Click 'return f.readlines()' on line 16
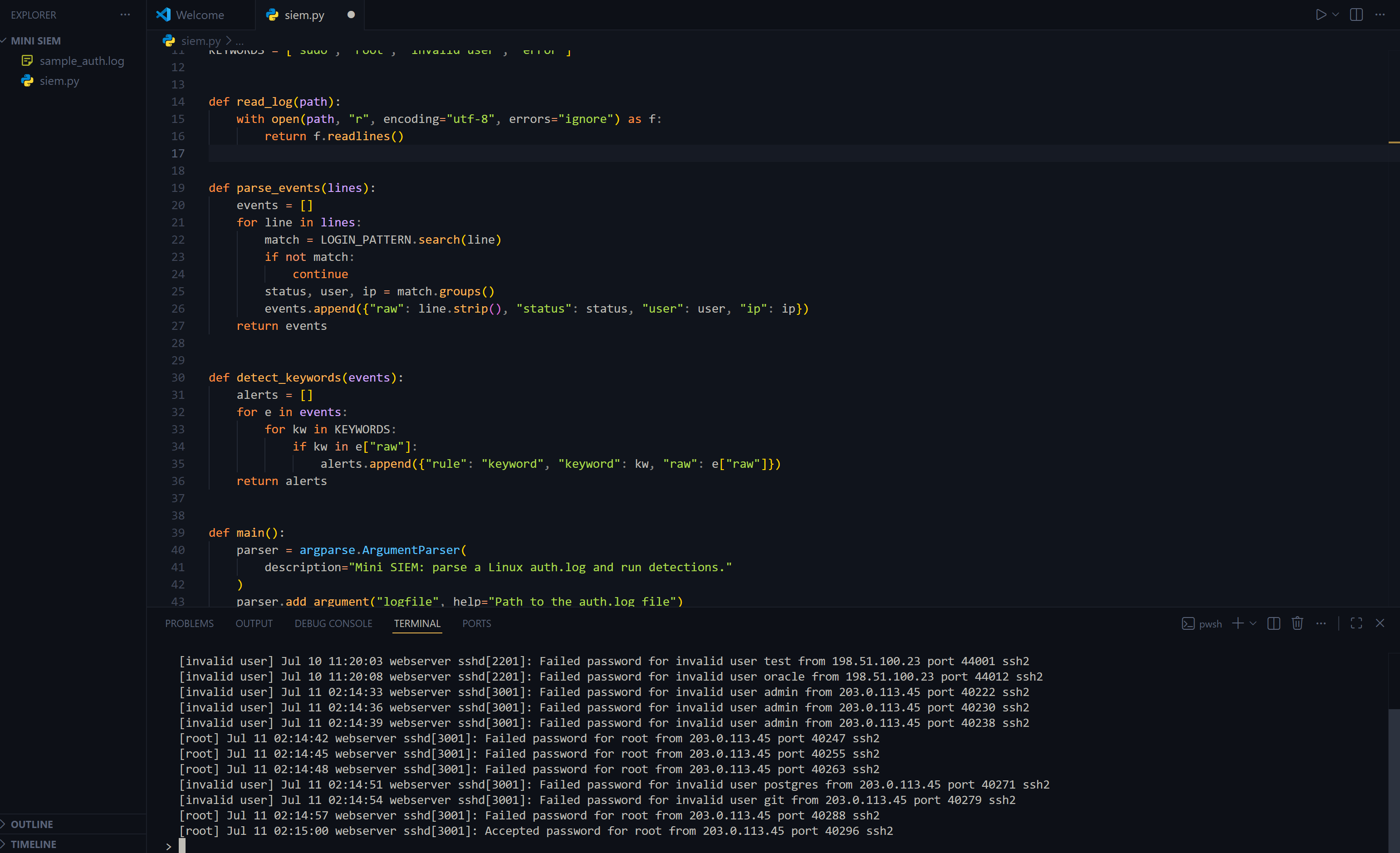Screen dimensions: 1400x853 pyautogui.click(x=334, y=137)
